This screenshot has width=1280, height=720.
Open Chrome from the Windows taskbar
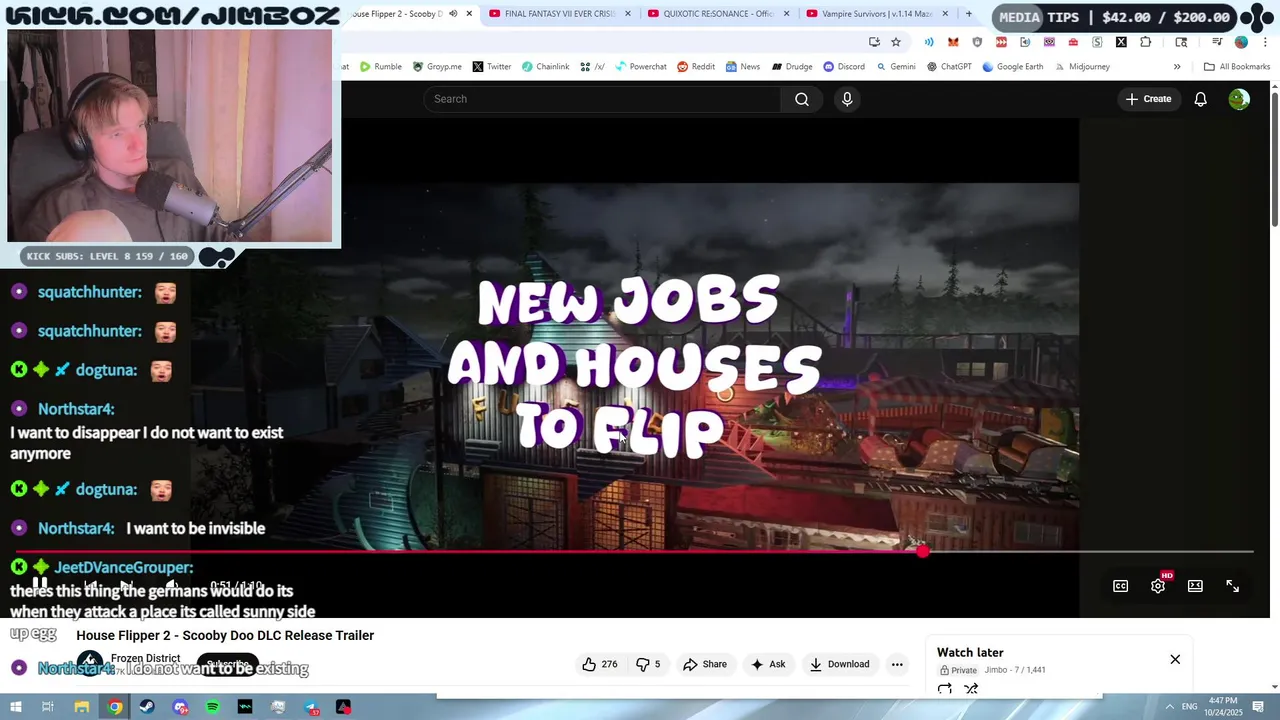point(115,707)
